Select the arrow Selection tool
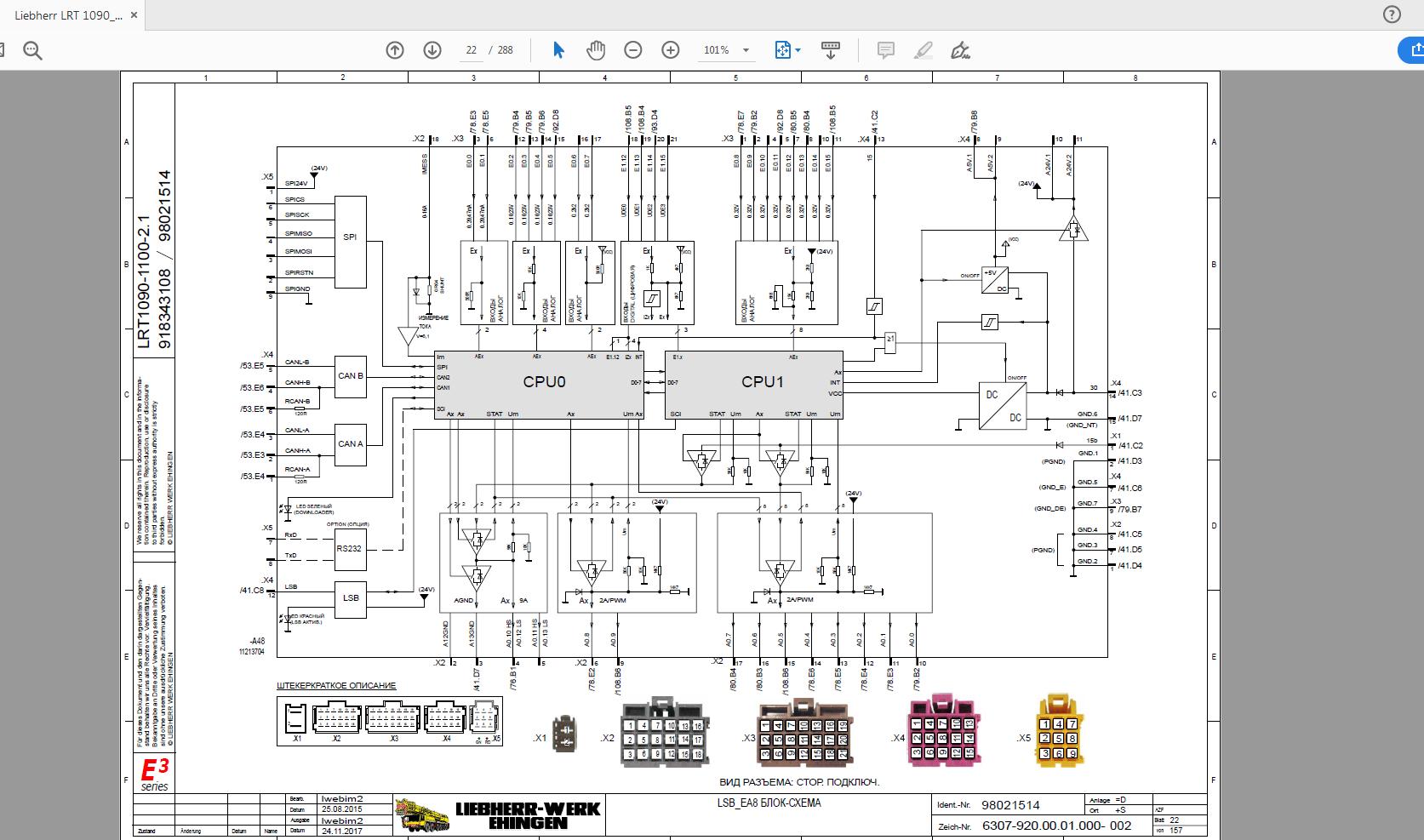1424x840 pixels. 558,50
